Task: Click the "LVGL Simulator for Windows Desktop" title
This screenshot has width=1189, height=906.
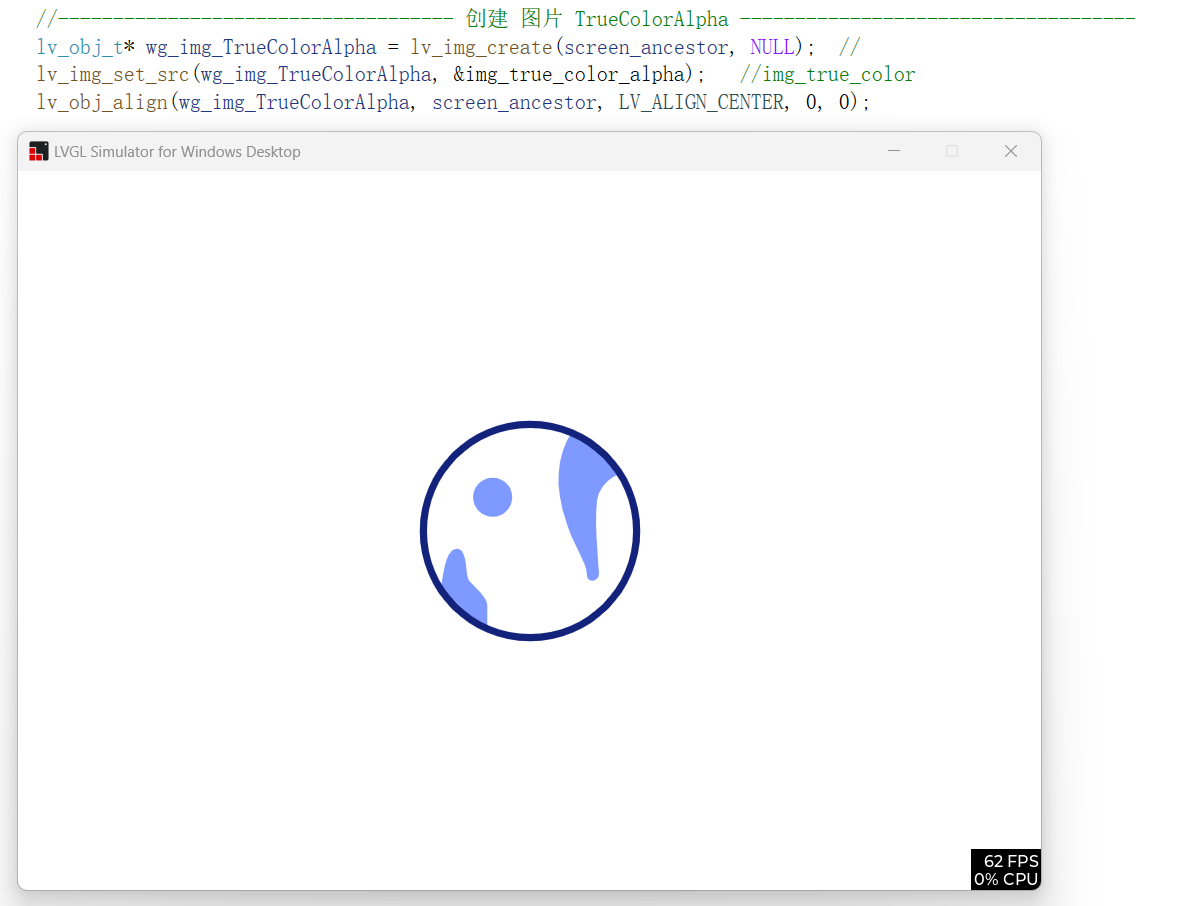Action: coord(177,152)
